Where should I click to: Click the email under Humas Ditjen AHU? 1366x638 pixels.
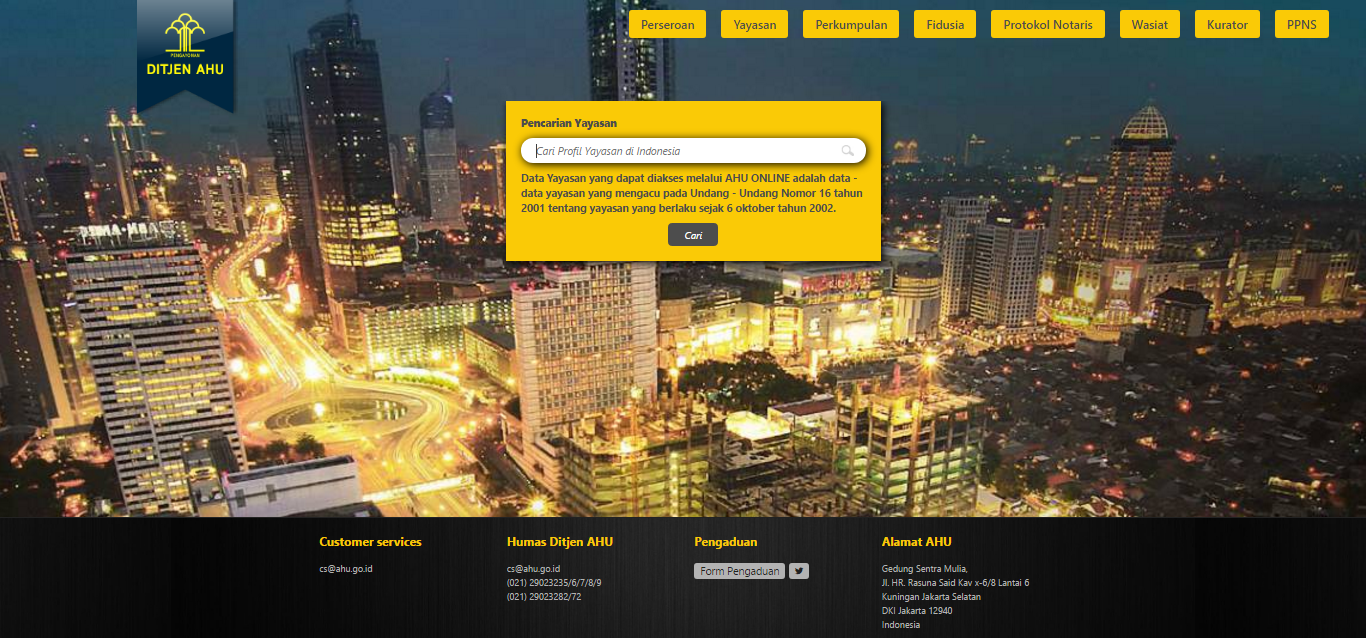click(x=533, y=569)
